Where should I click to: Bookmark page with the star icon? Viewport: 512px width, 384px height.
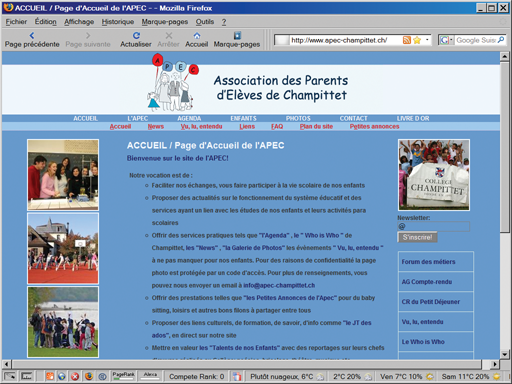point(417,40)
